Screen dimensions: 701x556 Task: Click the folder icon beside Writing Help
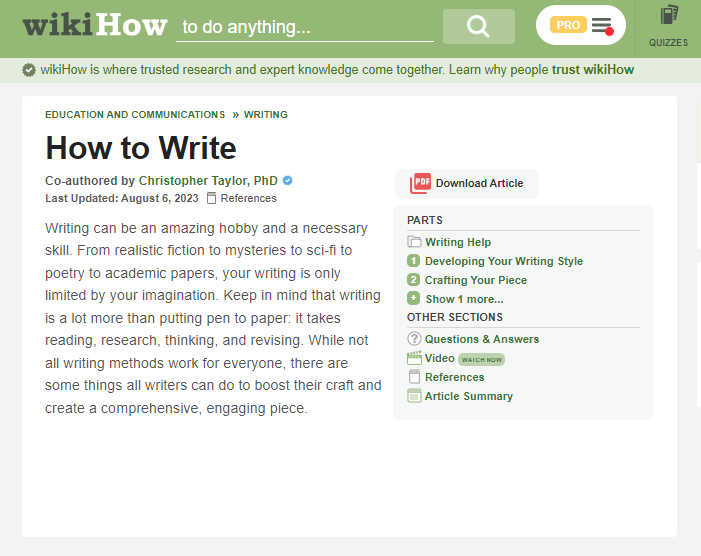[x=414, y=242]
